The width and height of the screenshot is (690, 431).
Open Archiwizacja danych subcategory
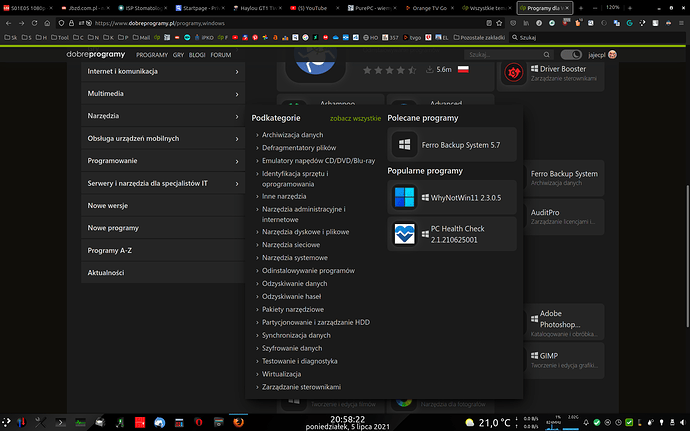pyautogui.click(x=293, y=135)
